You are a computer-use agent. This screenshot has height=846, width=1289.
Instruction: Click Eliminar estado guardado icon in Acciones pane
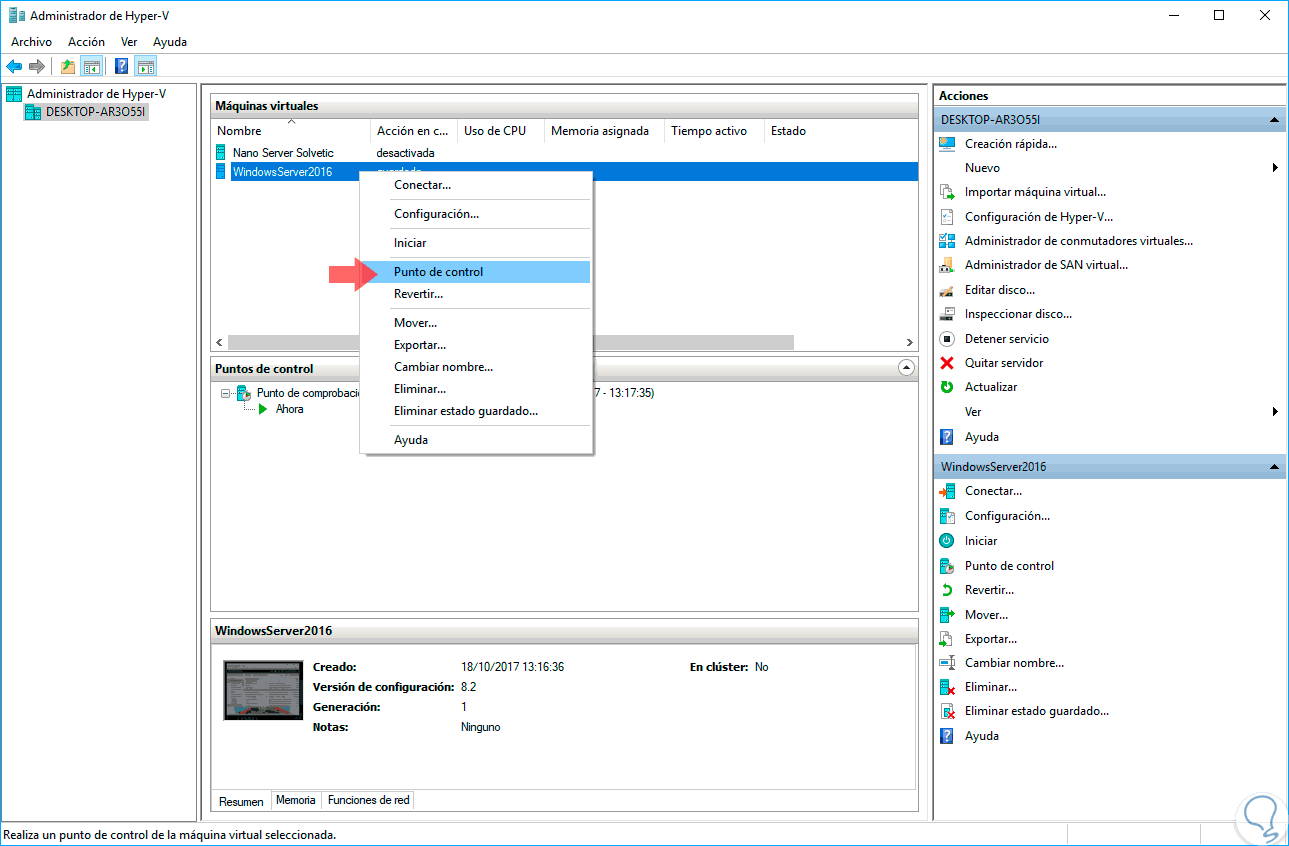pyautogui.click(x=947, y=711)
